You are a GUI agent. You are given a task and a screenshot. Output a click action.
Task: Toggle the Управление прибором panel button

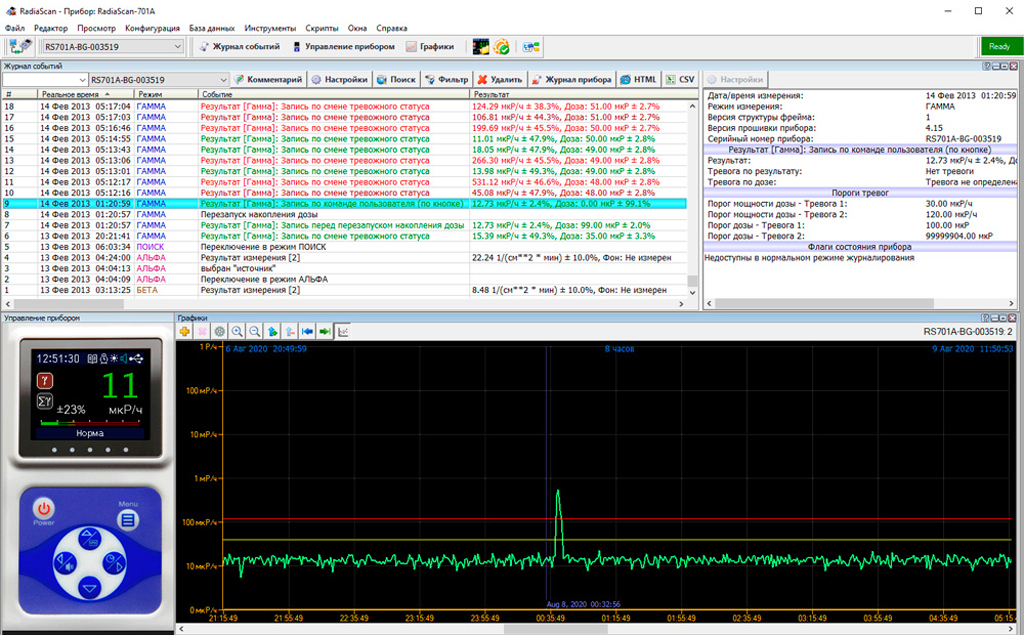click(x=343, y=47)
